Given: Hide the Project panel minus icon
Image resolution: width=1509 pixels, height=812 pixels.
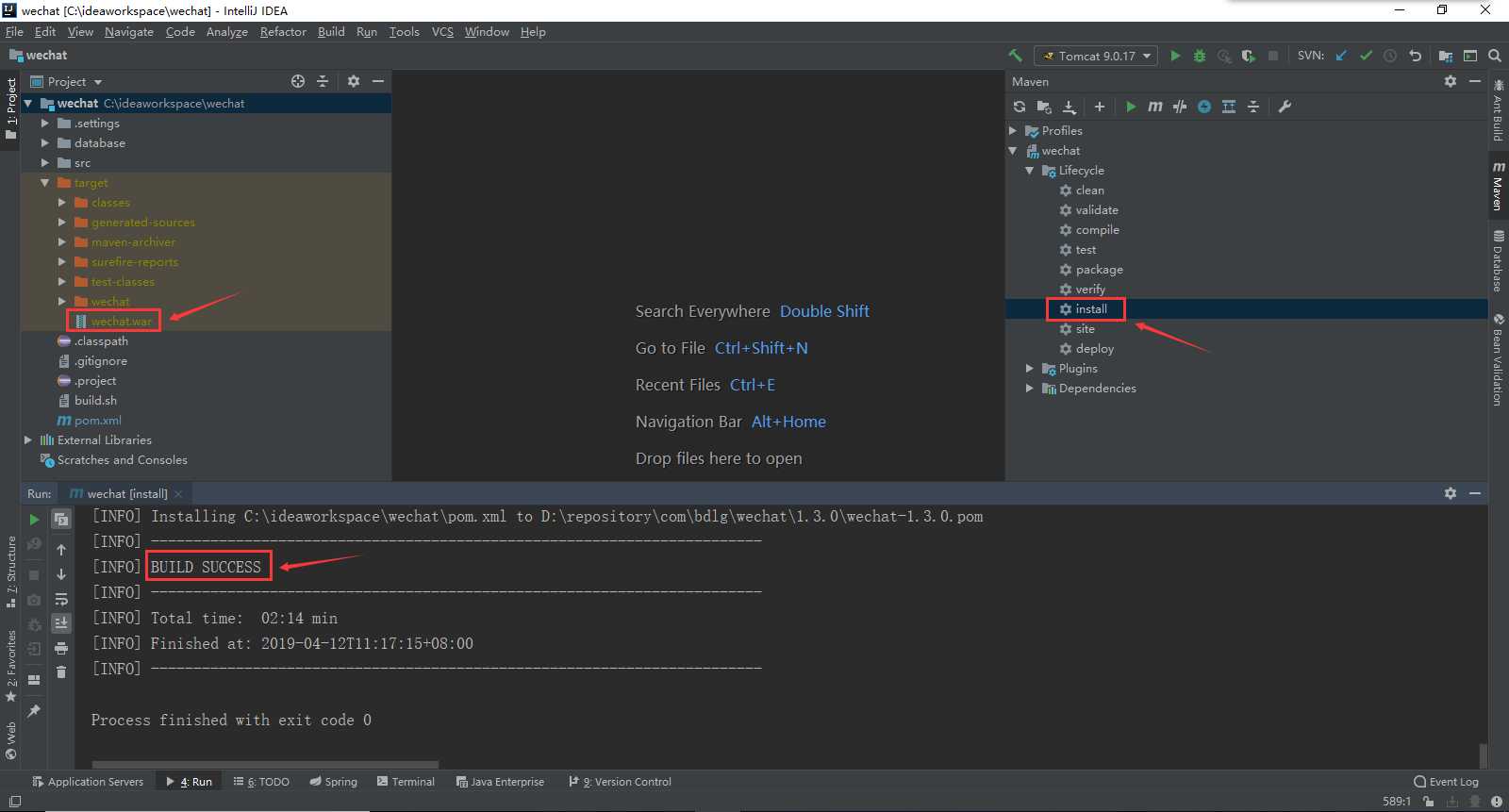Looking at the screenshot, I should coord(378,81).
